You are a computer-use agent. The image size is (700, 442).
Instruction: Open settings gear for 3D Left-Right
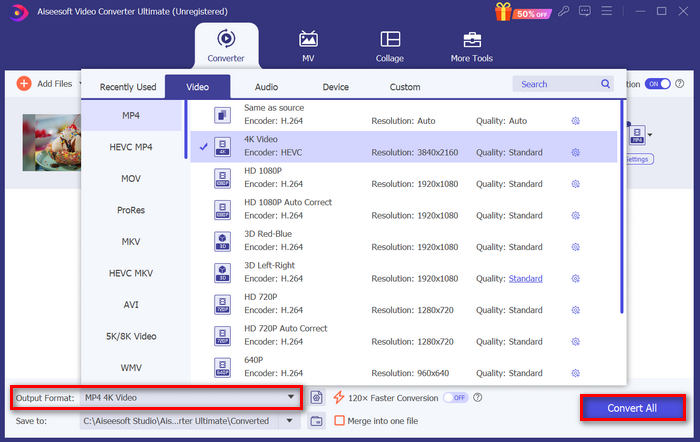(x=575, y=279)
